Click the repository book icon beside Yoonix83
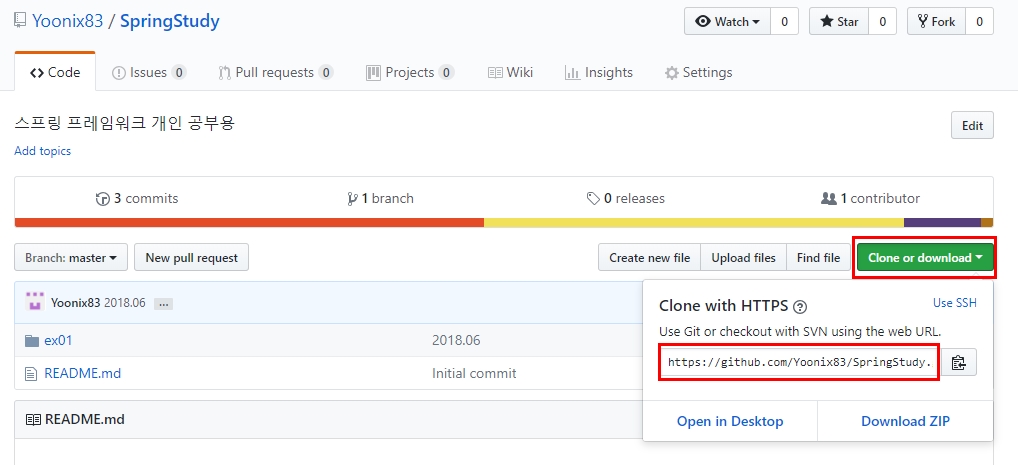Image resolution: width=1018 pixels, height=465 pixels. pos(20,21)
